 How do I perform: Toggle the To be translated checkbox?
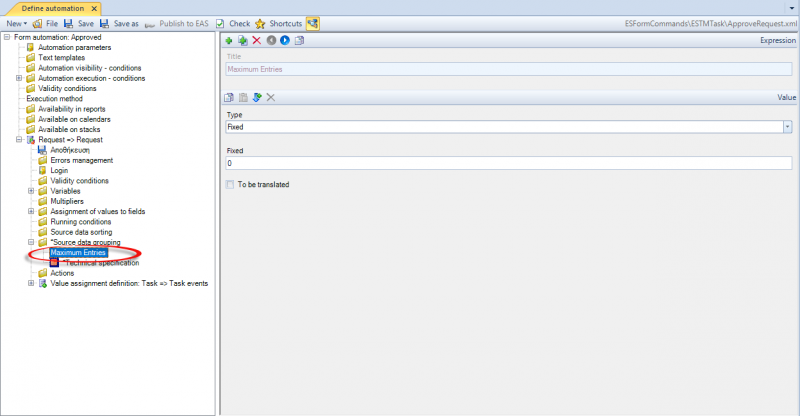(x=230, y=184)
